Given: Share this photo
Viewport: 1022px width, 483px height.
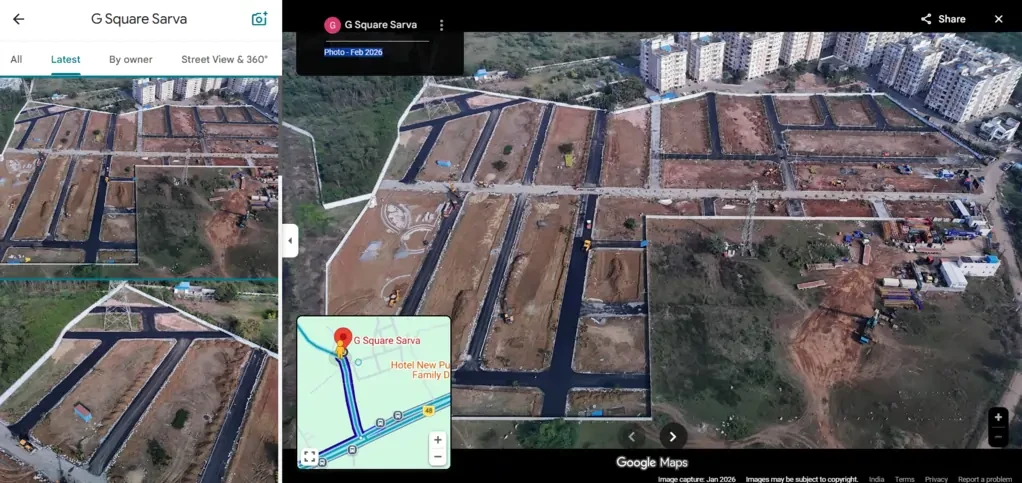Looking at the screenshot, I should [x=943, y=19].
